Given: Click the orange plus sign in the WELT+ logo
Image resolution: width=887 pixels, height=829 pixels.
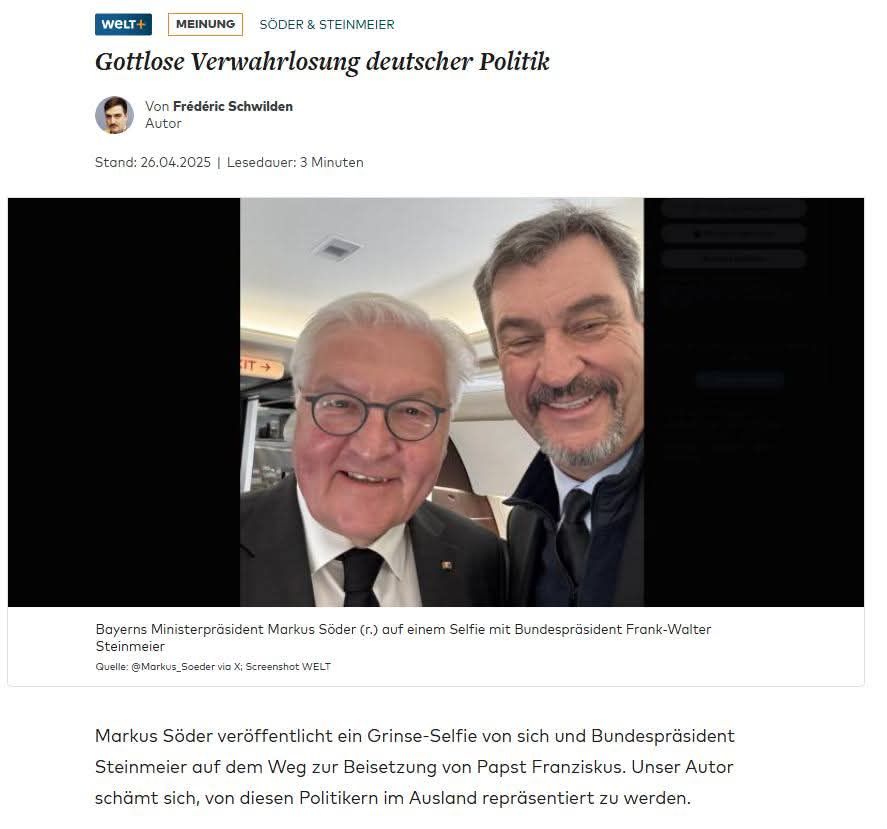Looking at the screenshot, I should coord(141,24).
